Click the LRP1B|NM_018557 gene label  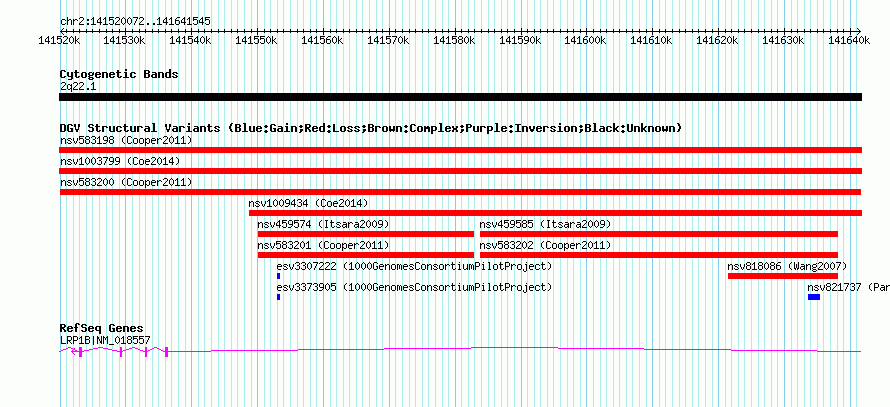coord(105,341)
